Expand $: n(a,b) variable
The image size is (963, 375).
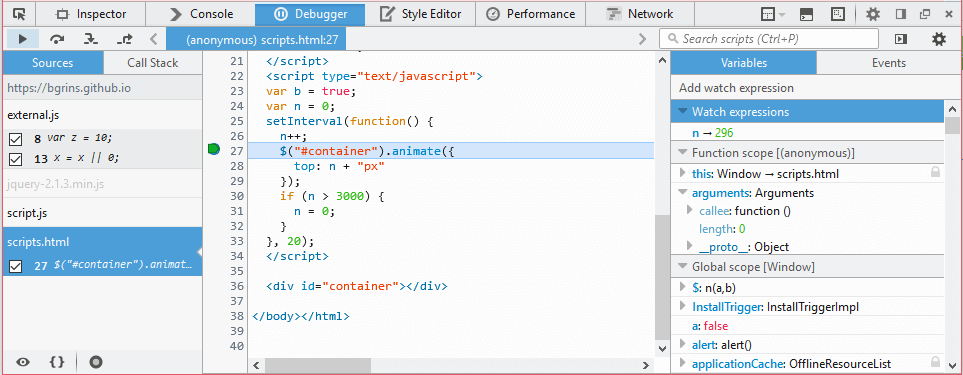click(x=682, y=287)
